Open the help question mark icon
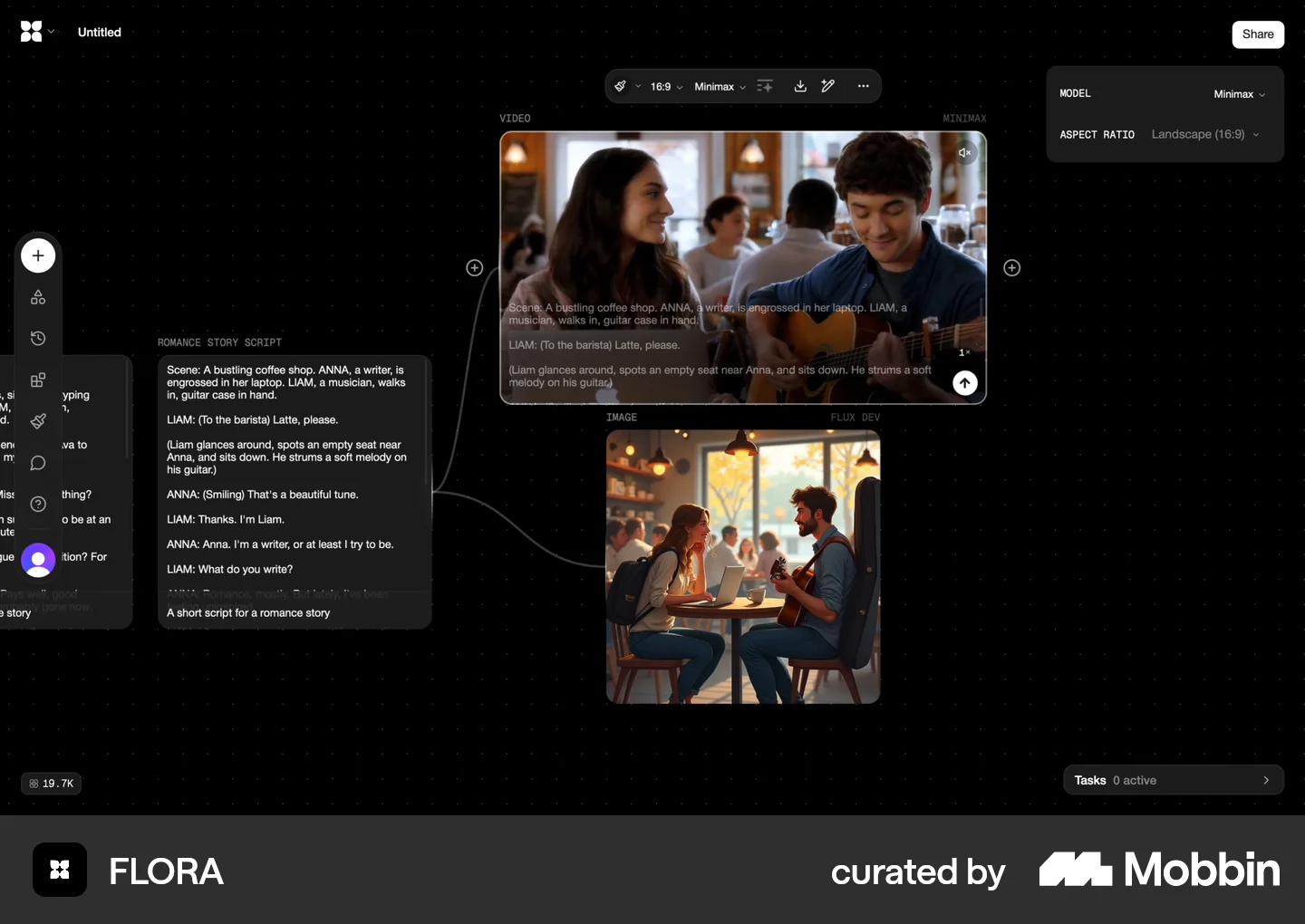 (38, 505)
